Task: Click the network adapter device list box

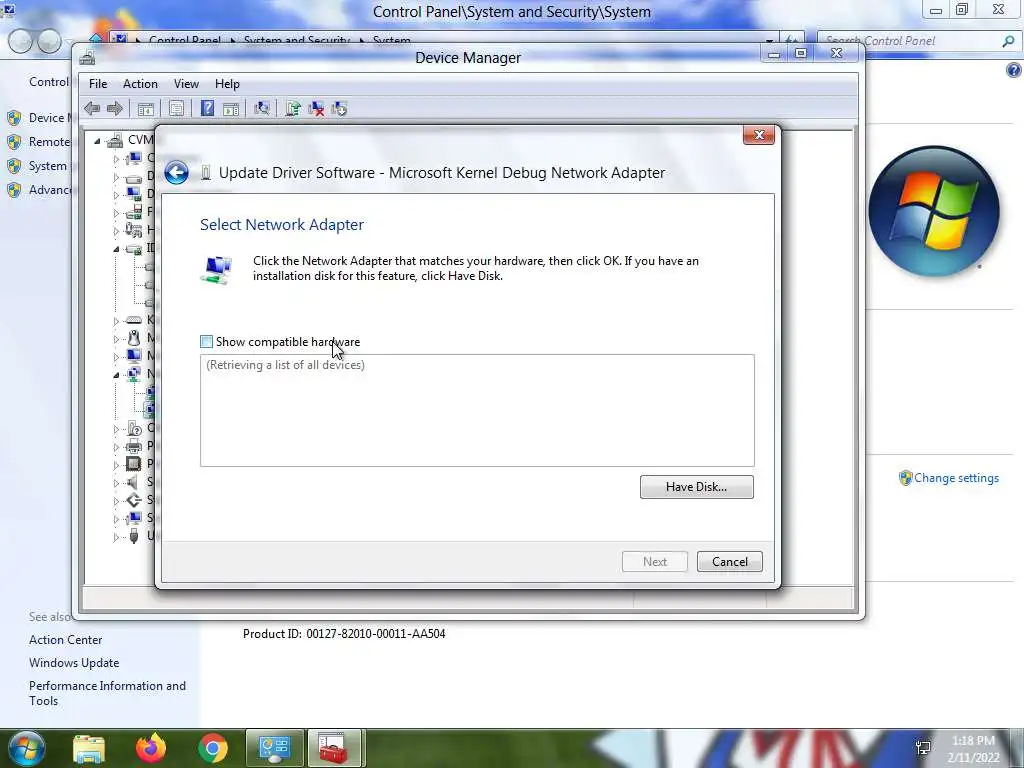Action: click(x=477, y=410)
